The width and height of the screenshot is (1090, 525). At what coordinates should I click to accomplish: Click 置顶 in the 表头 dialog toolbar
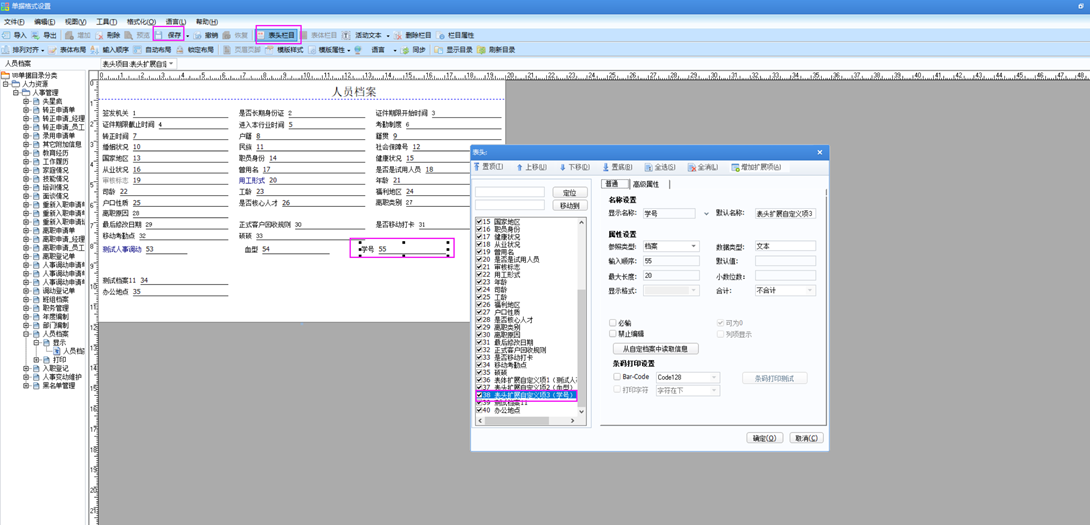[x=488, y=168]
